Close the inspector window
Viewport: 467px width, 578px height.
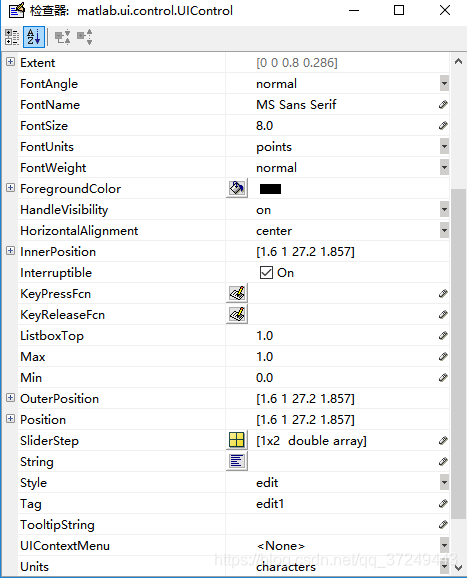445,10
